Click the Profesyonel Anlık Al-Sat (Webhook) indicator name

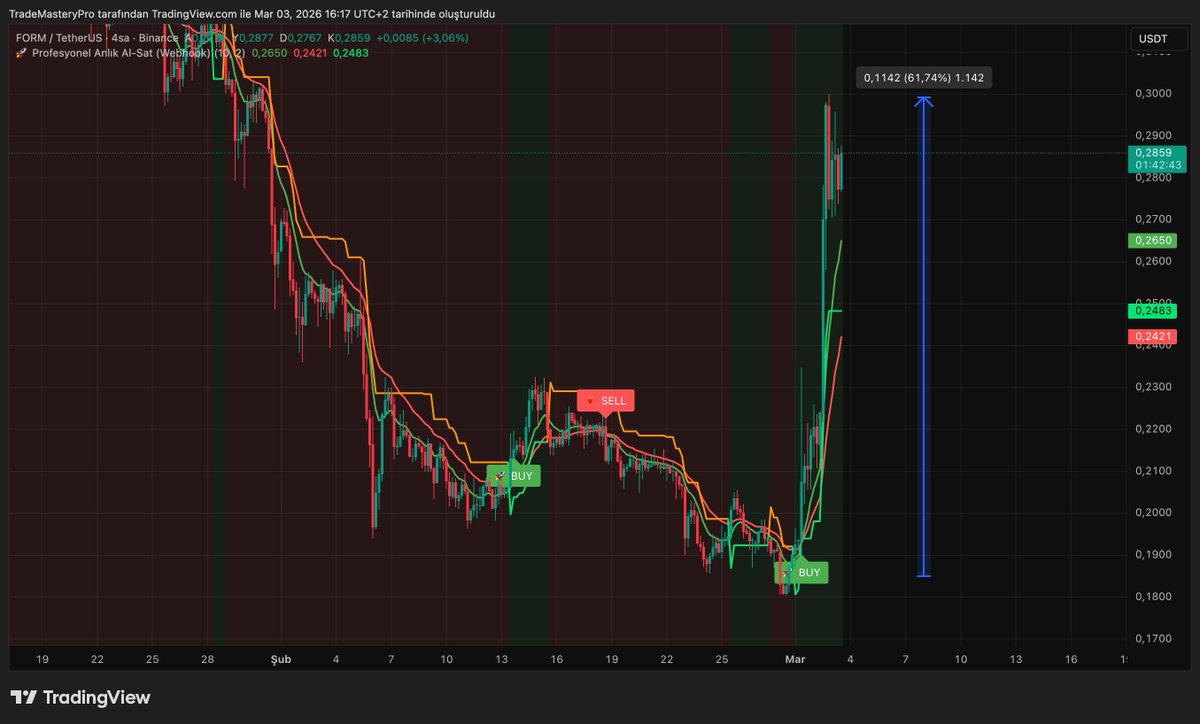click(x=121, y=52)
